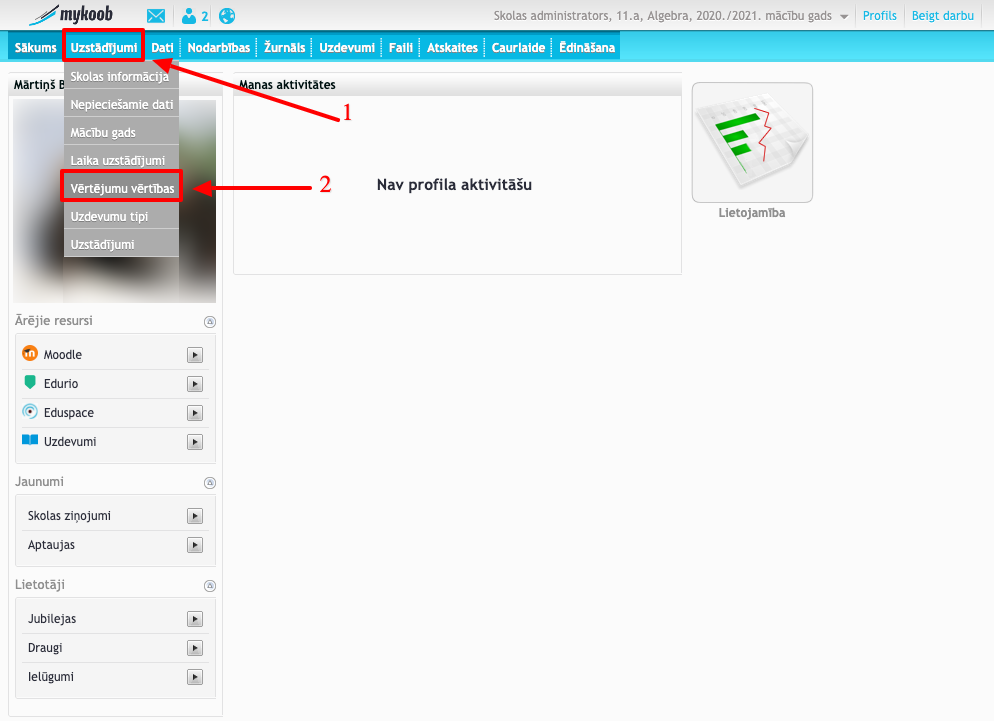Select Uzstādījumi submenu entry in dropdown
Viewport: 994px width, 721px height.
121,244
